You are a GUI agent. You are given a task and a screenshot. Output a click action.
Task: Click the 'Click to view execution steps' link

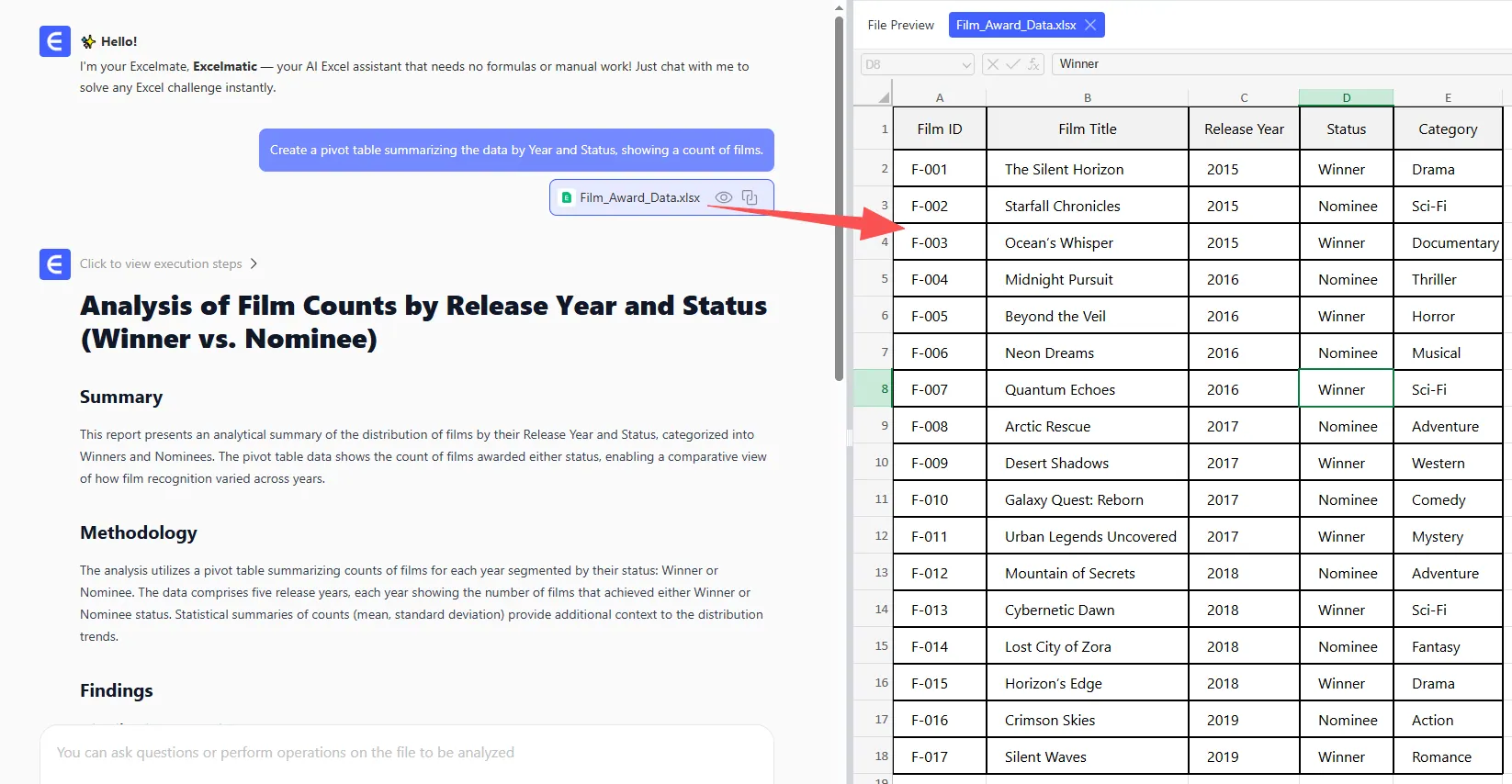pyautogui.click(x=161, y=263)
